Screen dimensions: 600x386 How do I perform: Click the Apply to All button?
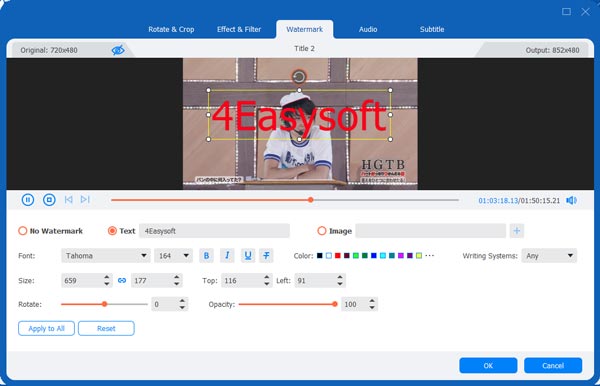(46, 328)
